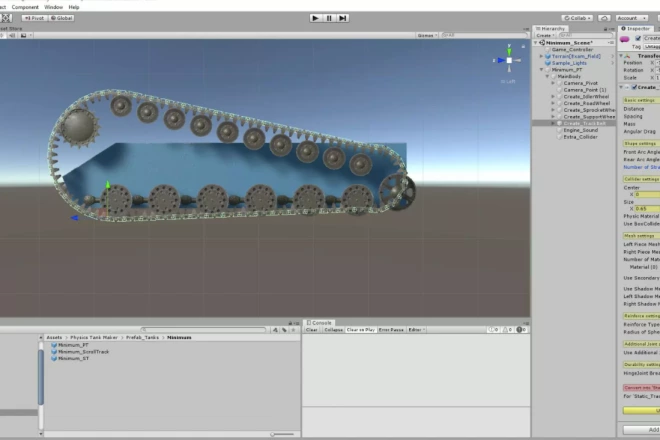This screenshot has height=440, width=660.
Task: Open the Window menu
Action: [52, 6]
